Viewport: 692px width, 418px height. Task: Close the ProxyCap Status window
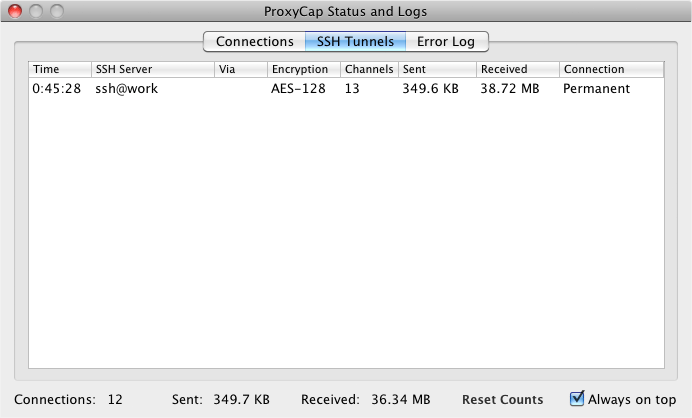click(x=15, y=12)
